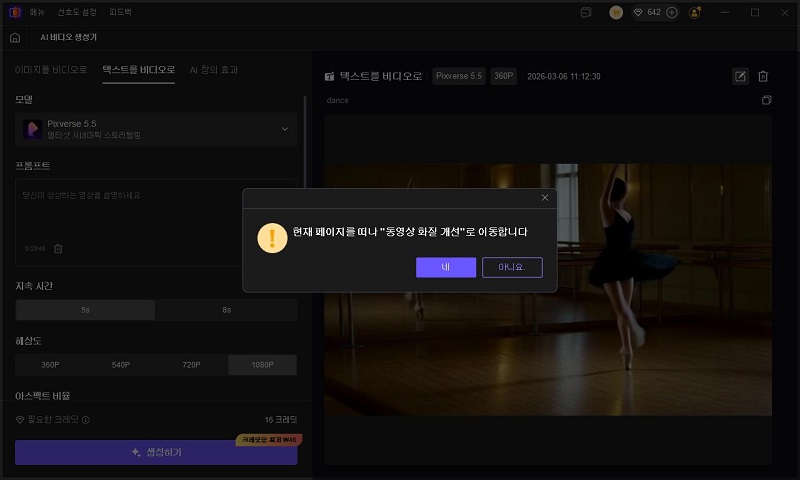Clear prompt with trash icon
The height and width of the screenshot is (480, 800).
(x=58, y=248)
